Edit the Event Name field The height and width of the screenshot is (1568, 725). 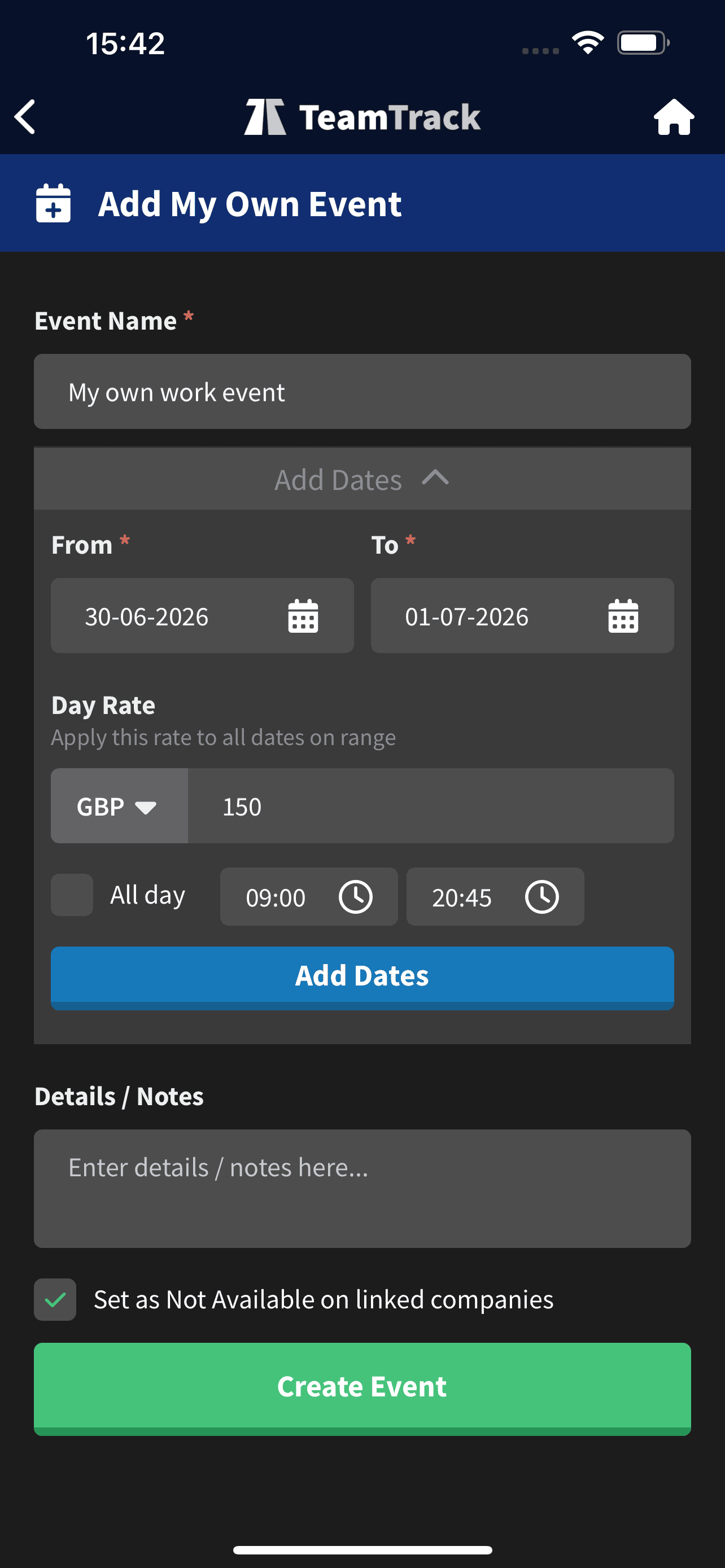tap(362, 391)
